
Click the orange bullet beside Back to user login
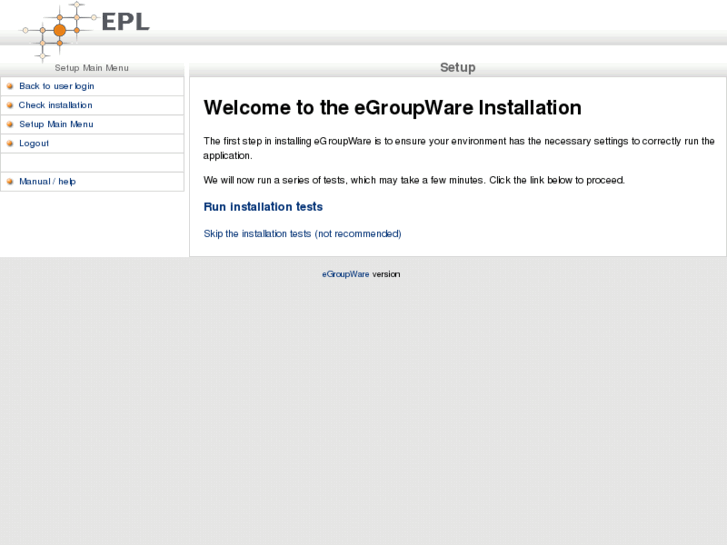pos(10,86)
